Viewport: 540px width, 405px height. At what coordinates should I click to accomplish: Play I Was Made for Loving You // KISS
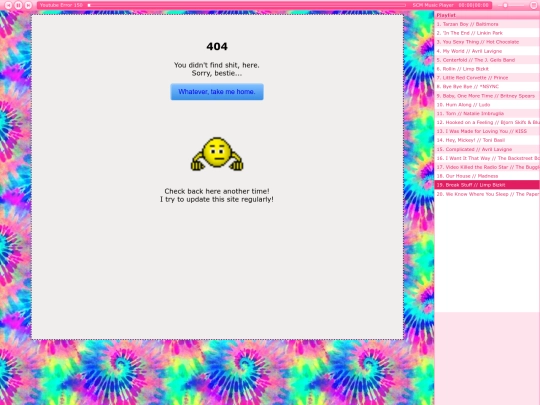click(487, 131)
